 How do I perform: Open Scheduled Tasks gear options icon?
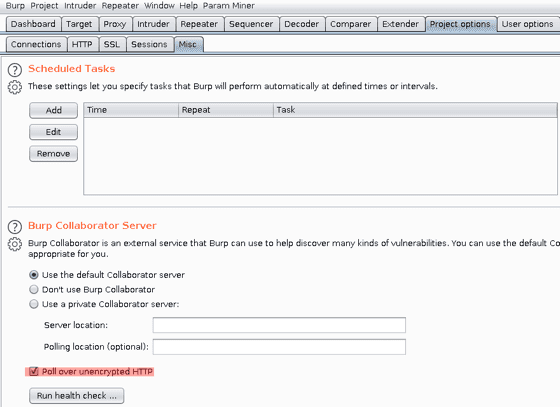[15, 87]
